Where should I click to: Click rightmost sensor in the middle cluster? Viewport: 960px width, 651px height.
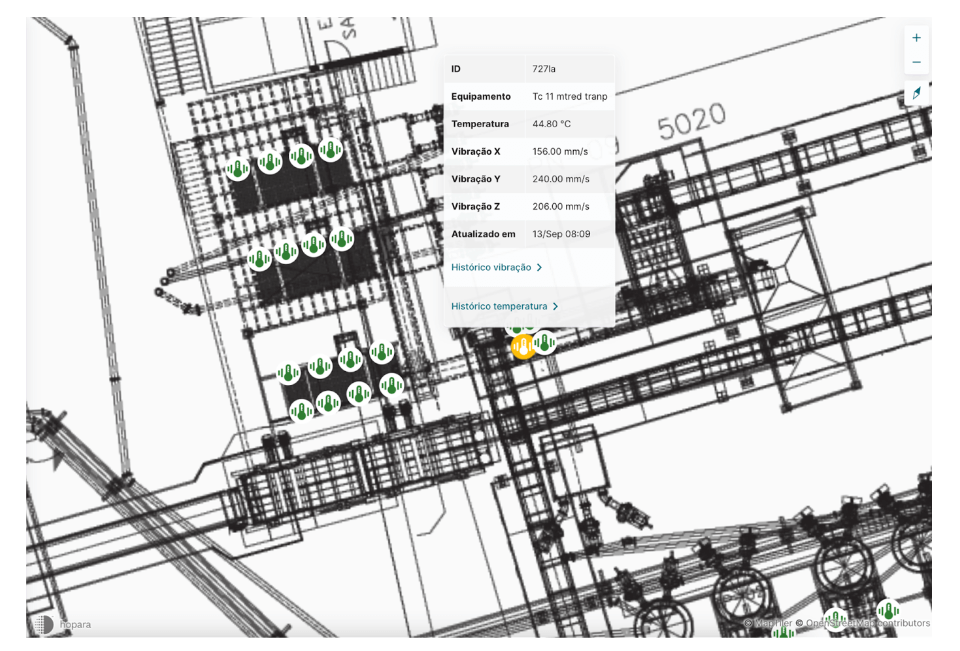click(341, 239)
